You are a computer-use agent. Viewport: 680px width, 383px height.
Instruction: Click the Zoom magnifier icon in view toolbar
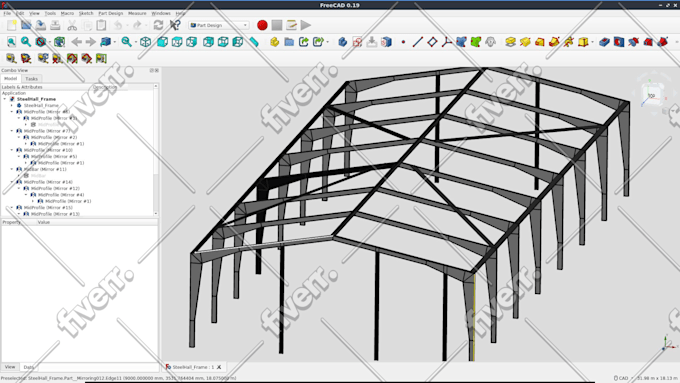pyautogui.click(x=126, y=42)
